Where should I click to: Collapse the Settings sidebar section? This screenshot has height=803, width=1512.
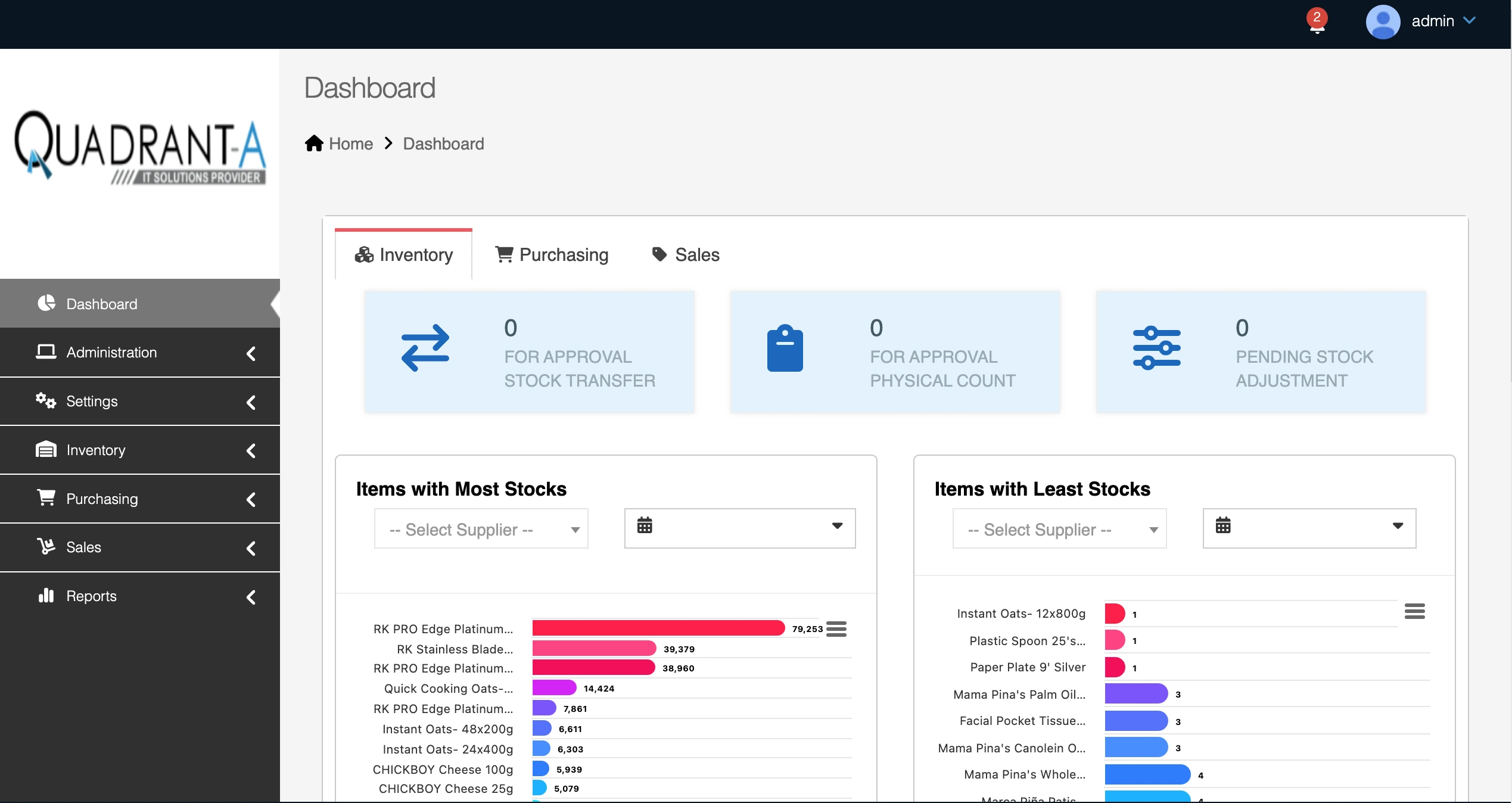[251, 401]
